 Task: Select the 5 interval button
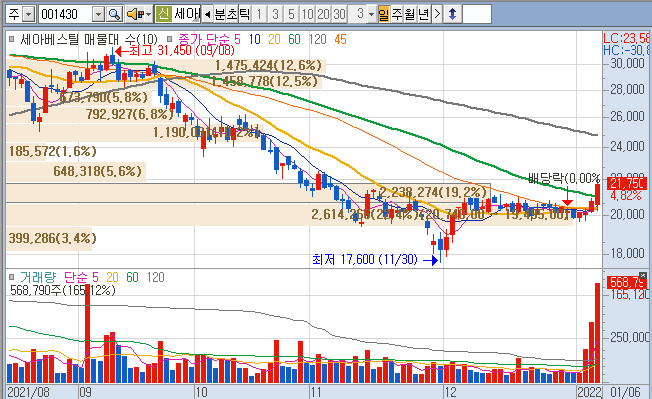click(x=291, y=15)
